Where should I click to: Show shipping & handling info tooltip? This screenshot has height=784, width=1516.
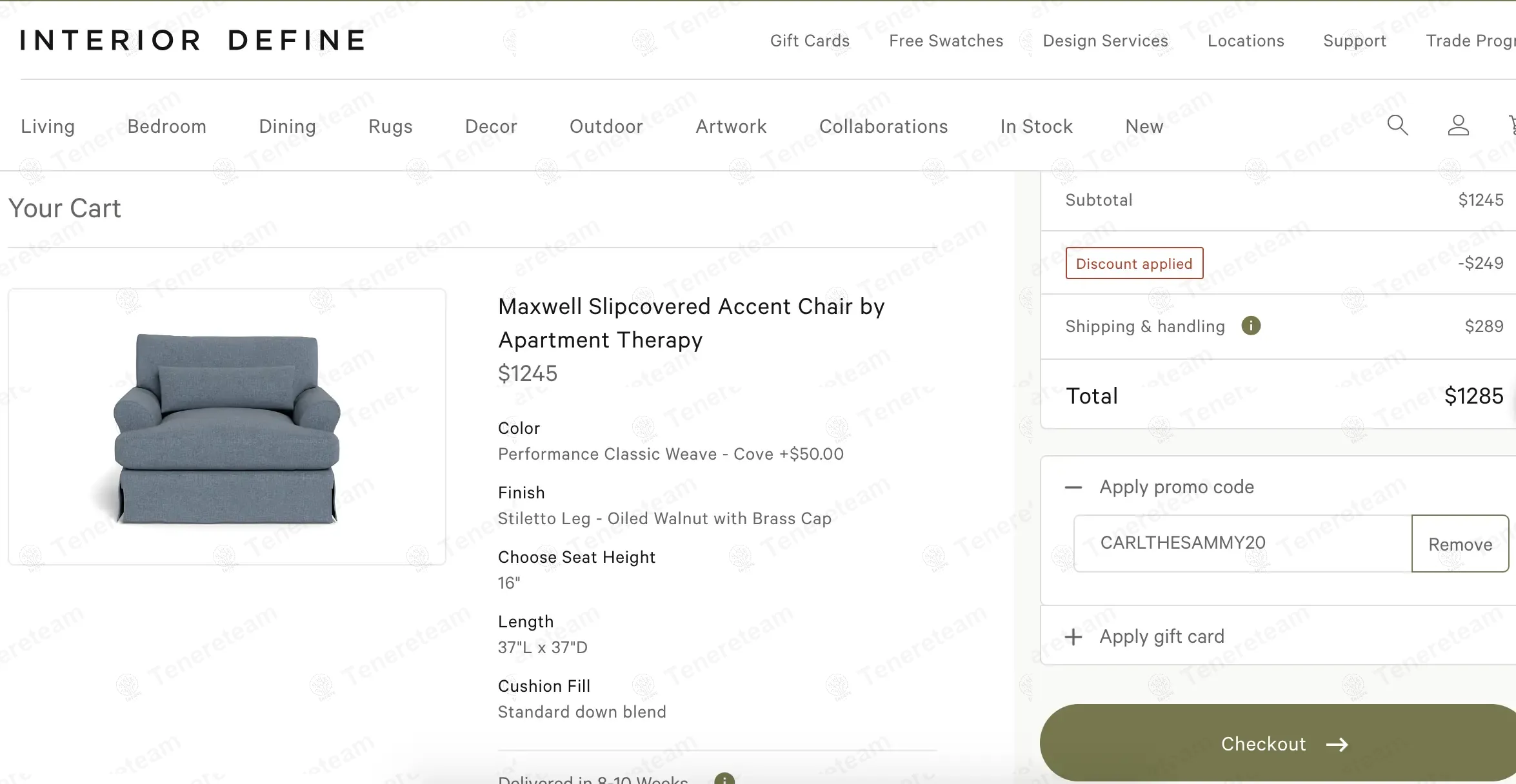[1251, 326]
